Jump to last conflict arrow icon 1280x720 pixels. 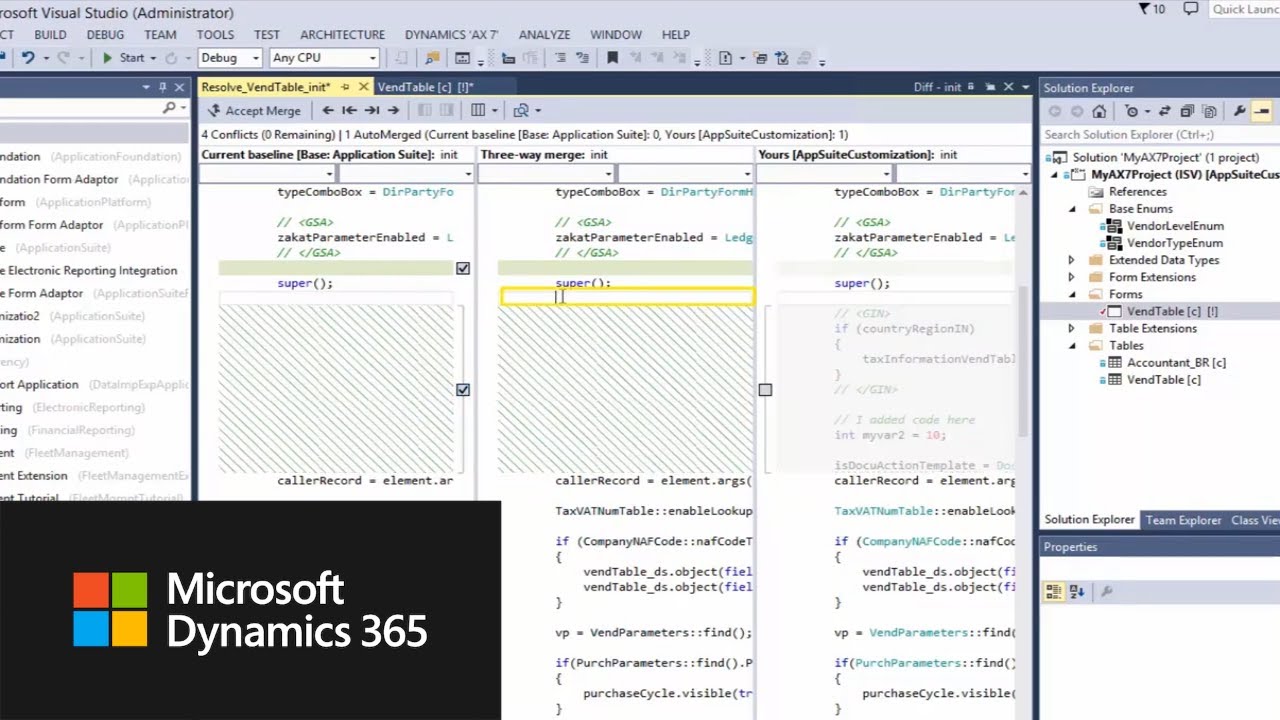(x=371, y=111)
